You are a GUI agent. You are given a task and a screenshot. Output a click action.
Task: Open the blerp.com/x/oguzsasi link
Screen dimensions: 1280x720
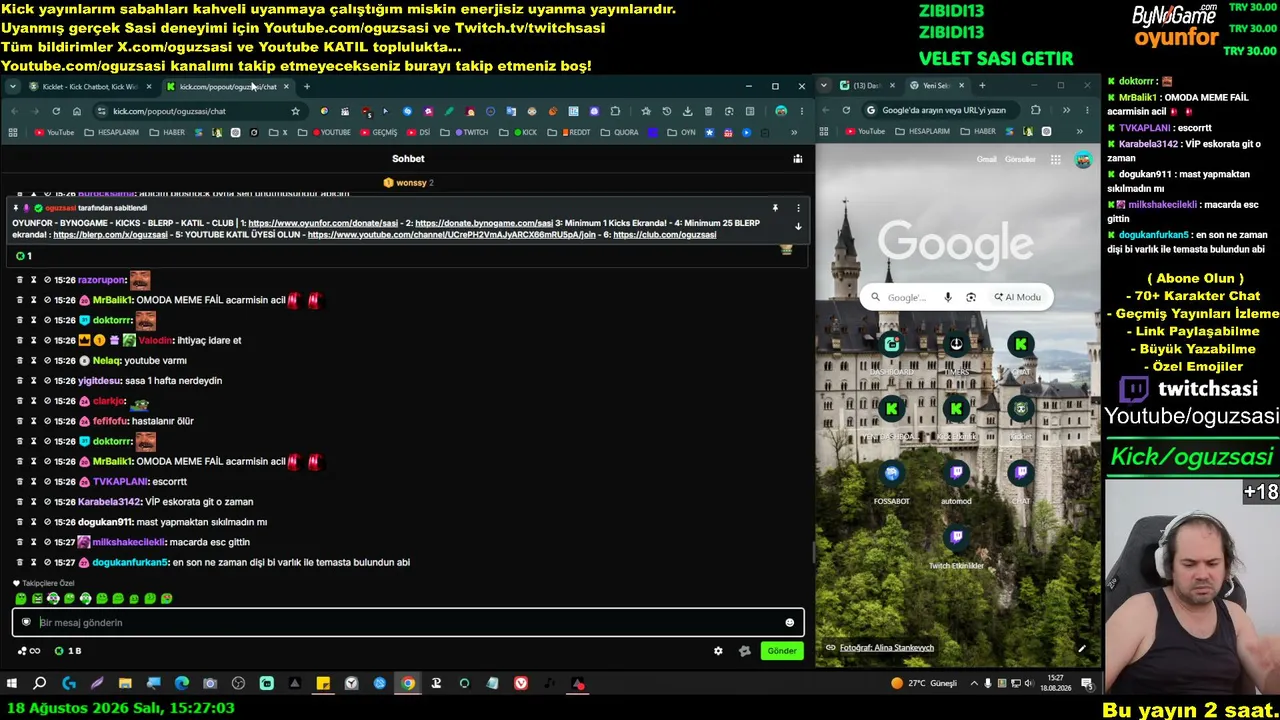(110, 235)
